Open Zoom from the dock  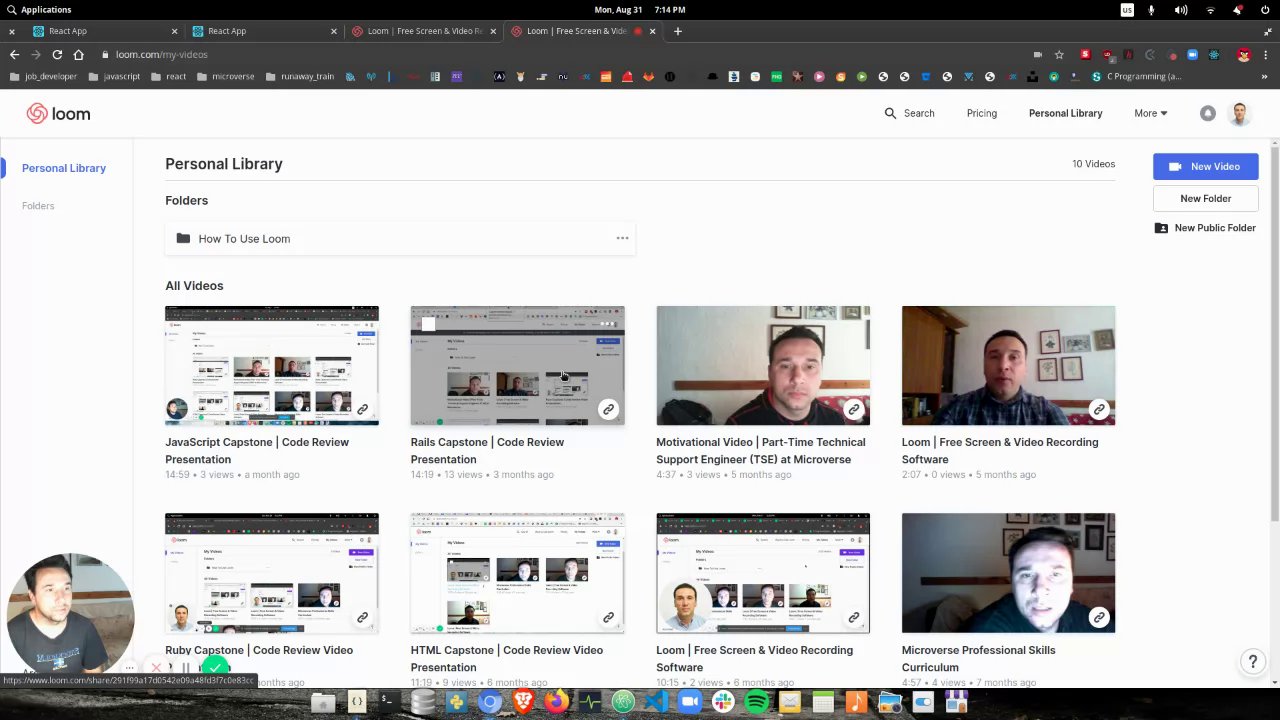click(690, 702)
